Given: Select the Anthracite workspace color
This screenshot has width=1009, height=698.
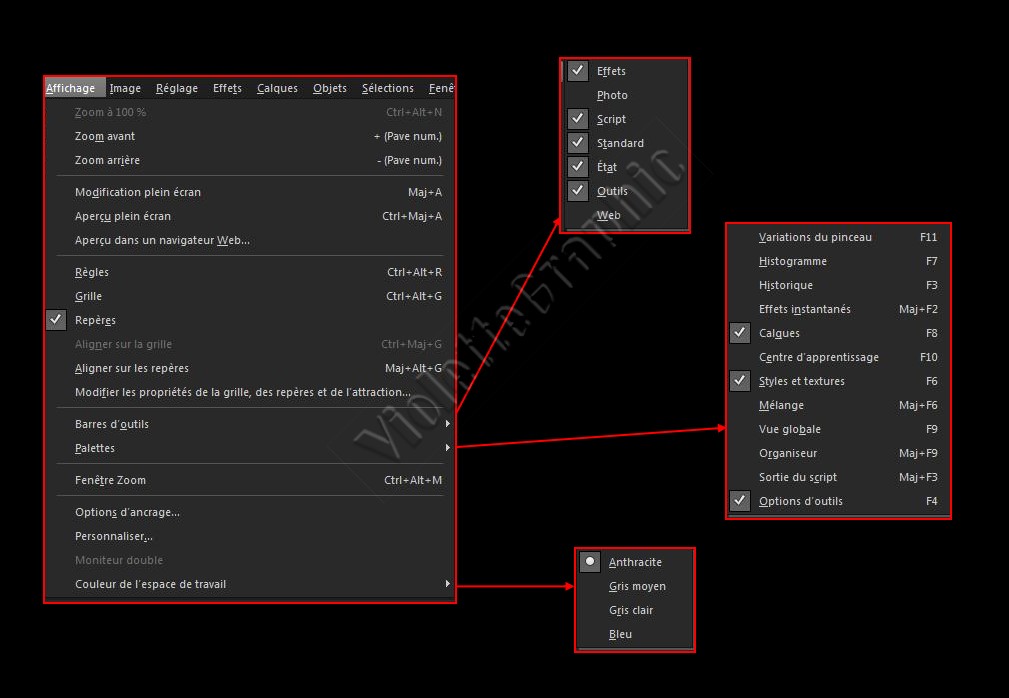Looking at the screenshot, I should (634, 562).
